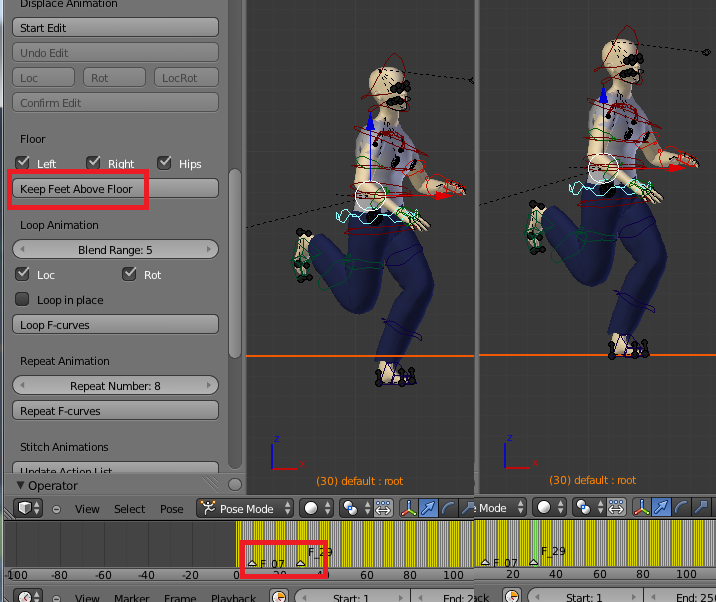Adjust the Blend Range slider field

click(116, 250)
